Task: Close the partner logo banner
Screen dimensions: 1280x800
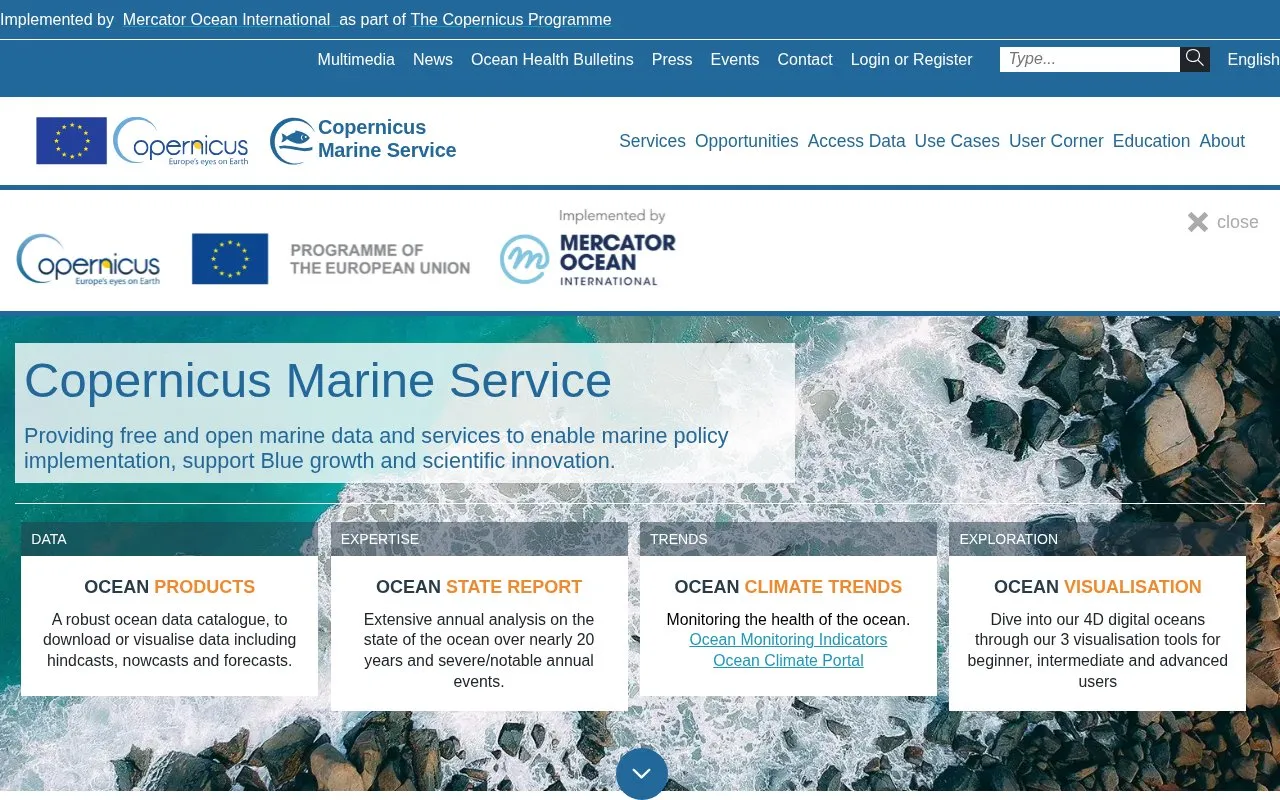Action: coord(1223,222)
